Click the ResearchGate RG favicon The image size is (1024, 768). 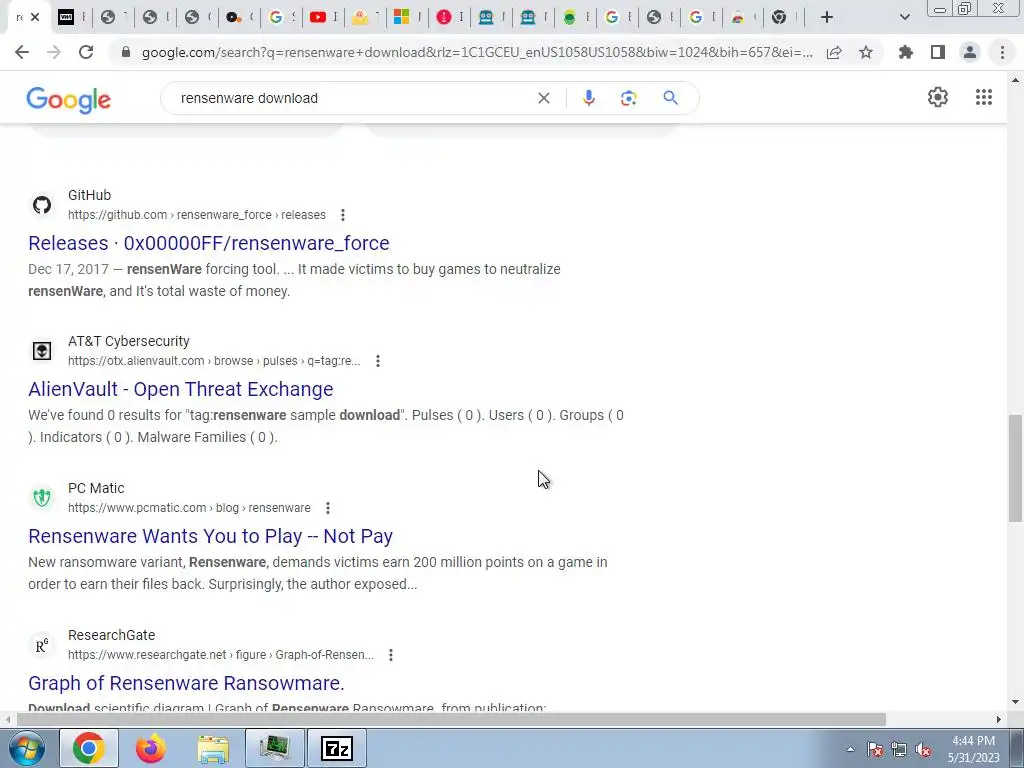42,645
